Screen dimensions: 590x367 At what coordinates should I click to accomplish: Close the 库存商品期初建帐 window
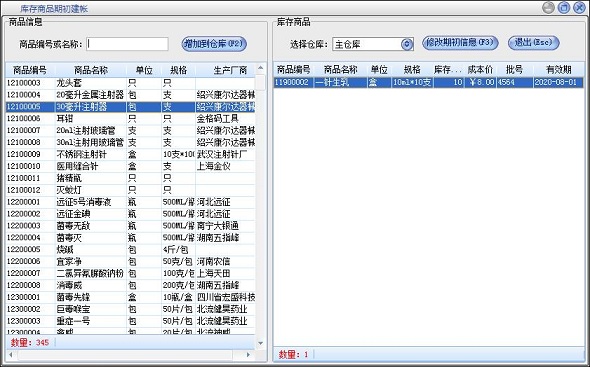point(579,8)
